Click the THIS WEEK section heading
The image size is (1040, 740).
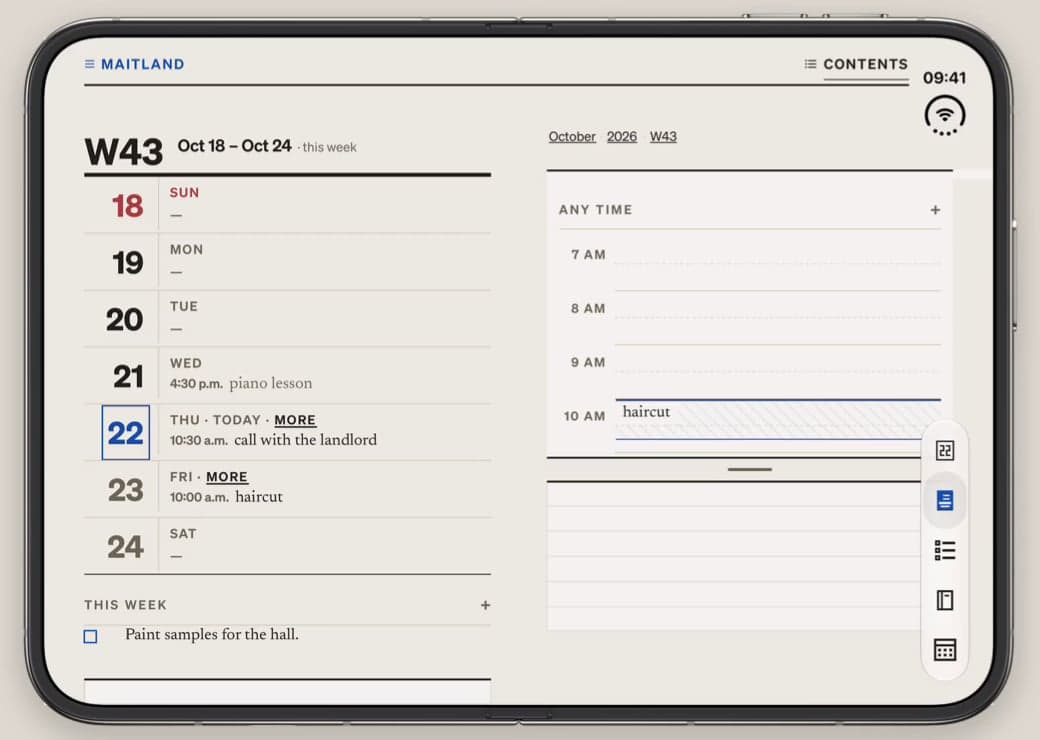click(125, 605)
